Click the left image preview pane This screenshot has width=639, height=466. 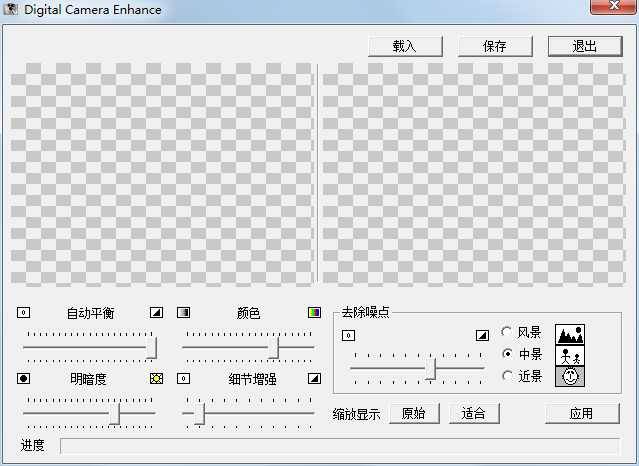(x=161, y=175)
